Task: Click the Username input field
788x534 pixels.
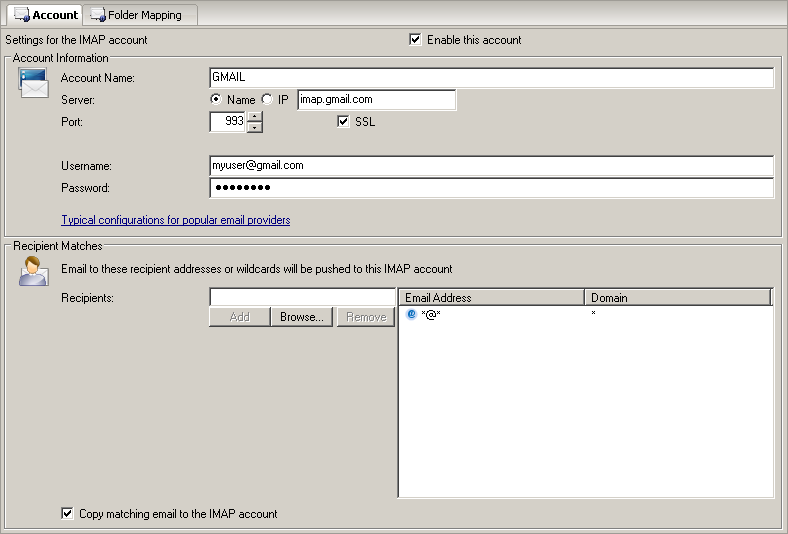Action: click(490, 166)
